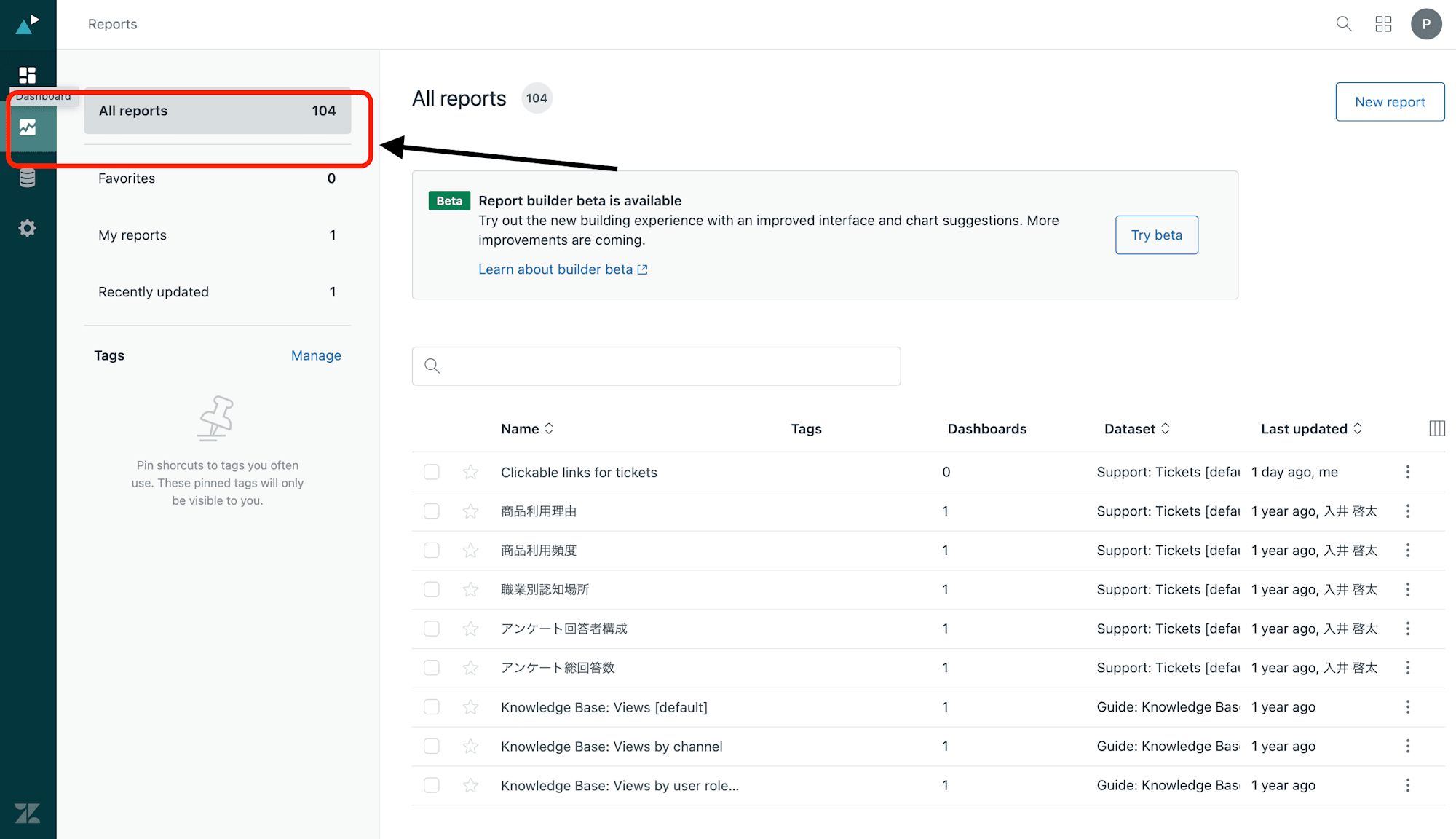Select checkbox for Clickable links for tickets
This screenshot has width=1456, height=839.
432,472
